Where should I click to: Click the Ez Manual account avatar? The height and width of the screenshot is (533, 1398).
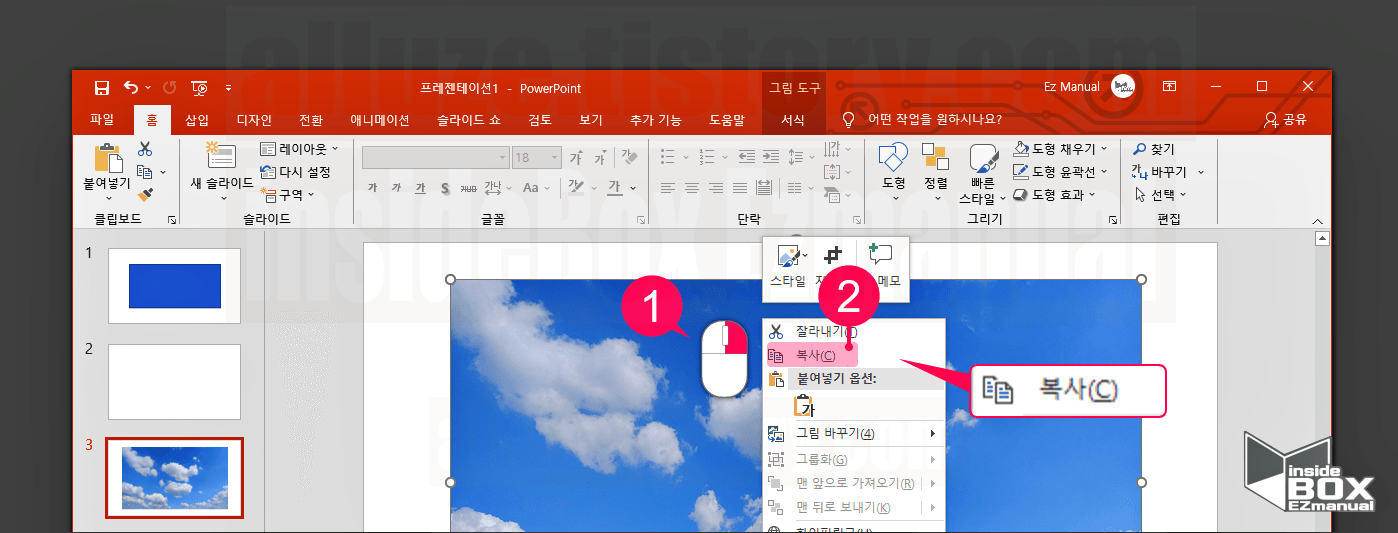pos(1122,87)
